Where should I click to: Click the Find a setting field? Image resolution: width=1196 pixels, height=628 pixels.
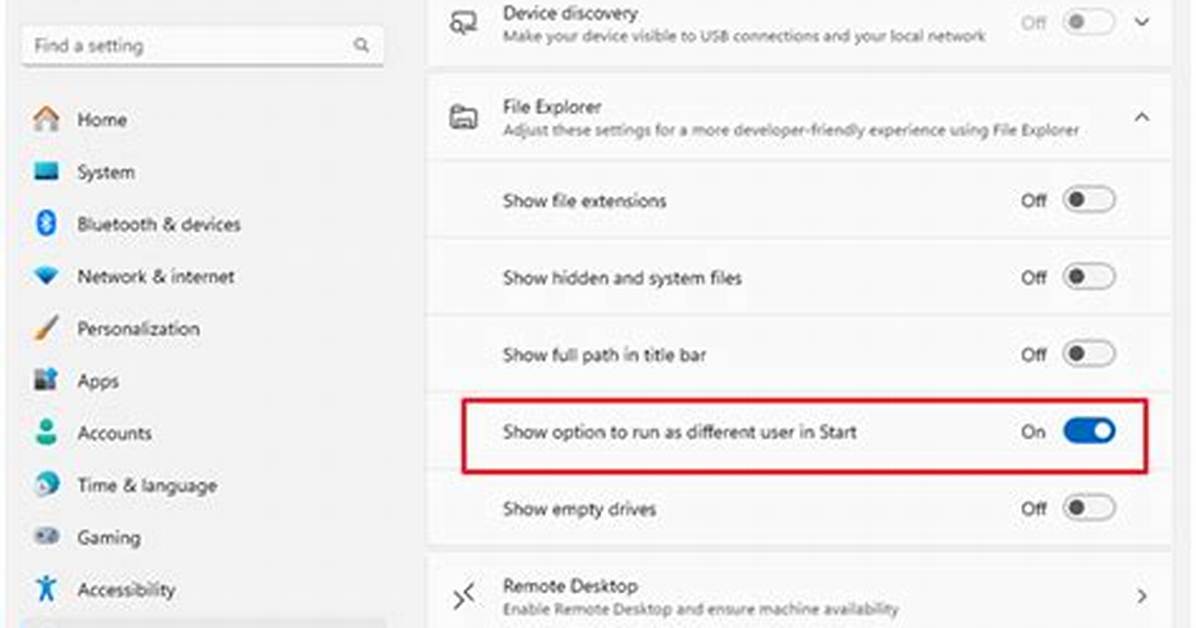point(203,46)
